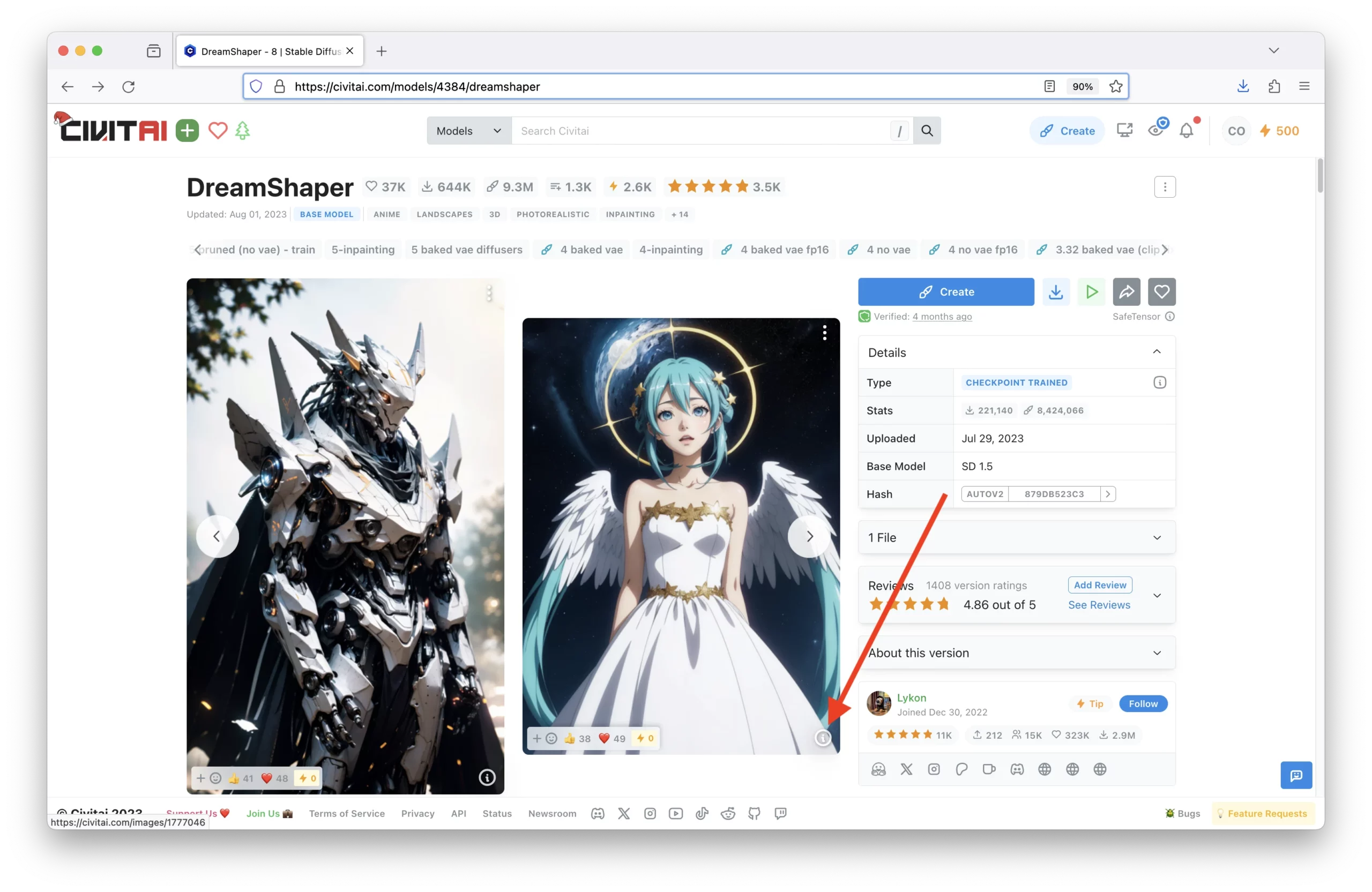Click the page vertical scrollbar

point(1320,176)
